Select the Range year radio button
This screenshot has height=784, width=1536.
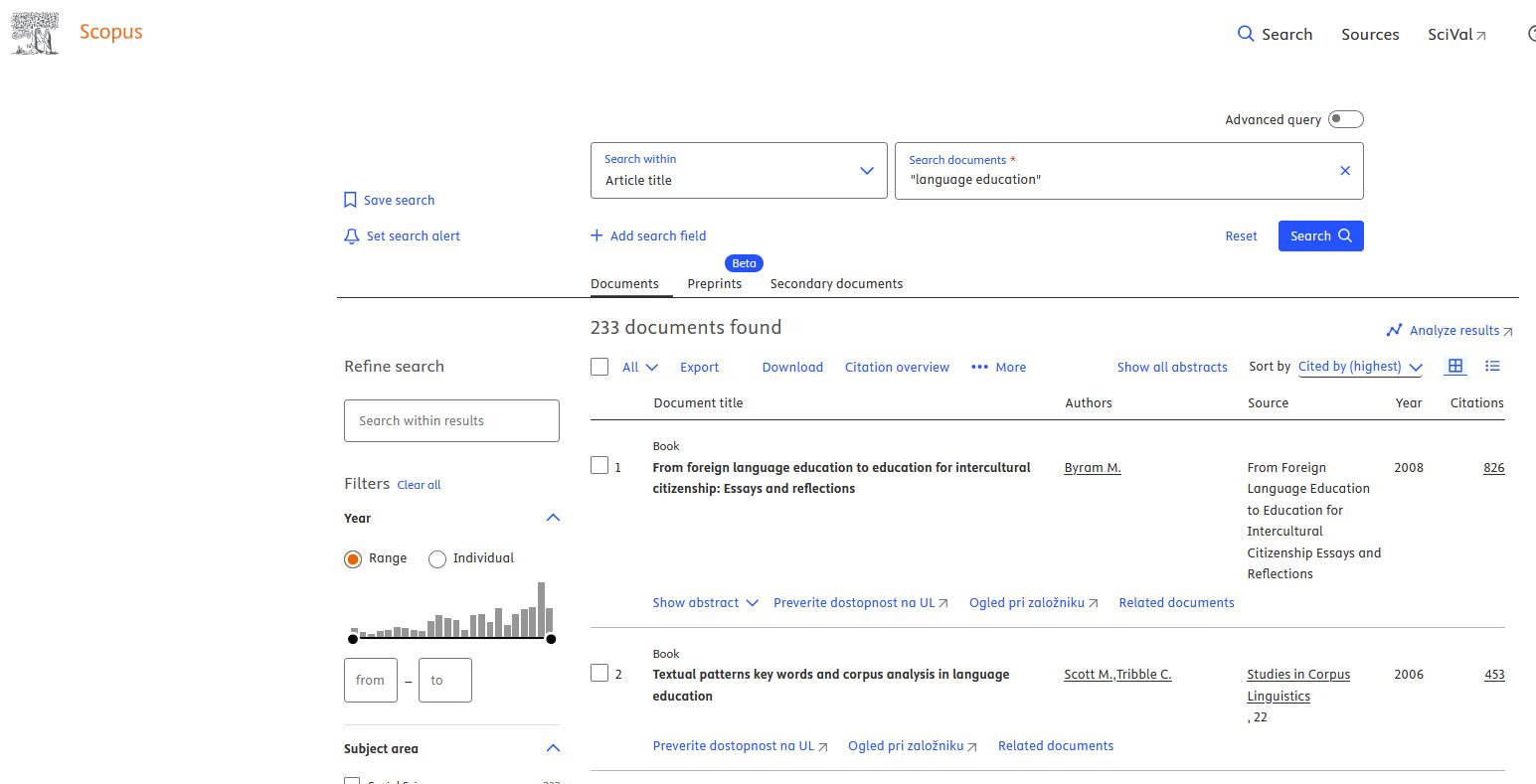(x=353, y=558)
